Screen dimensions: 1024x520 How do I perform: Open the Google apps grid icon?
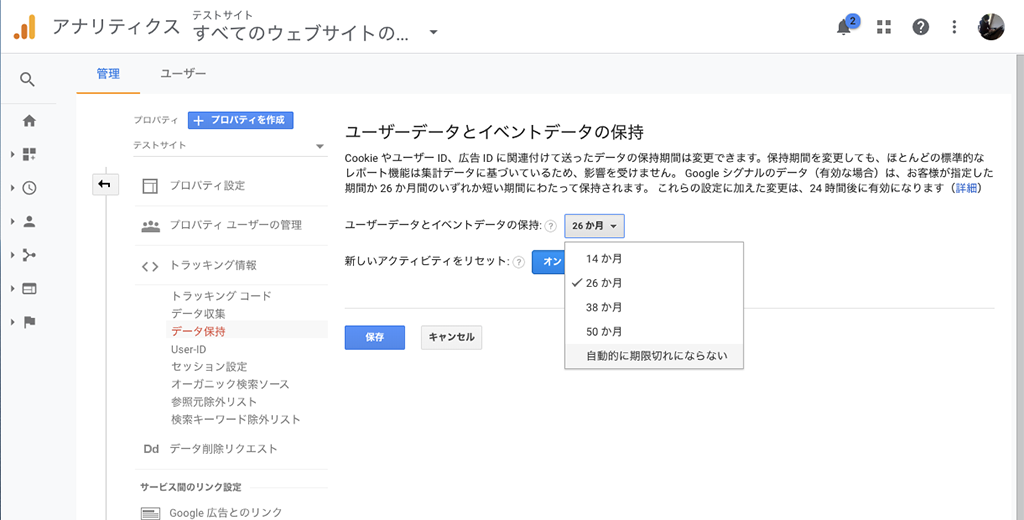tap(884, 27)
